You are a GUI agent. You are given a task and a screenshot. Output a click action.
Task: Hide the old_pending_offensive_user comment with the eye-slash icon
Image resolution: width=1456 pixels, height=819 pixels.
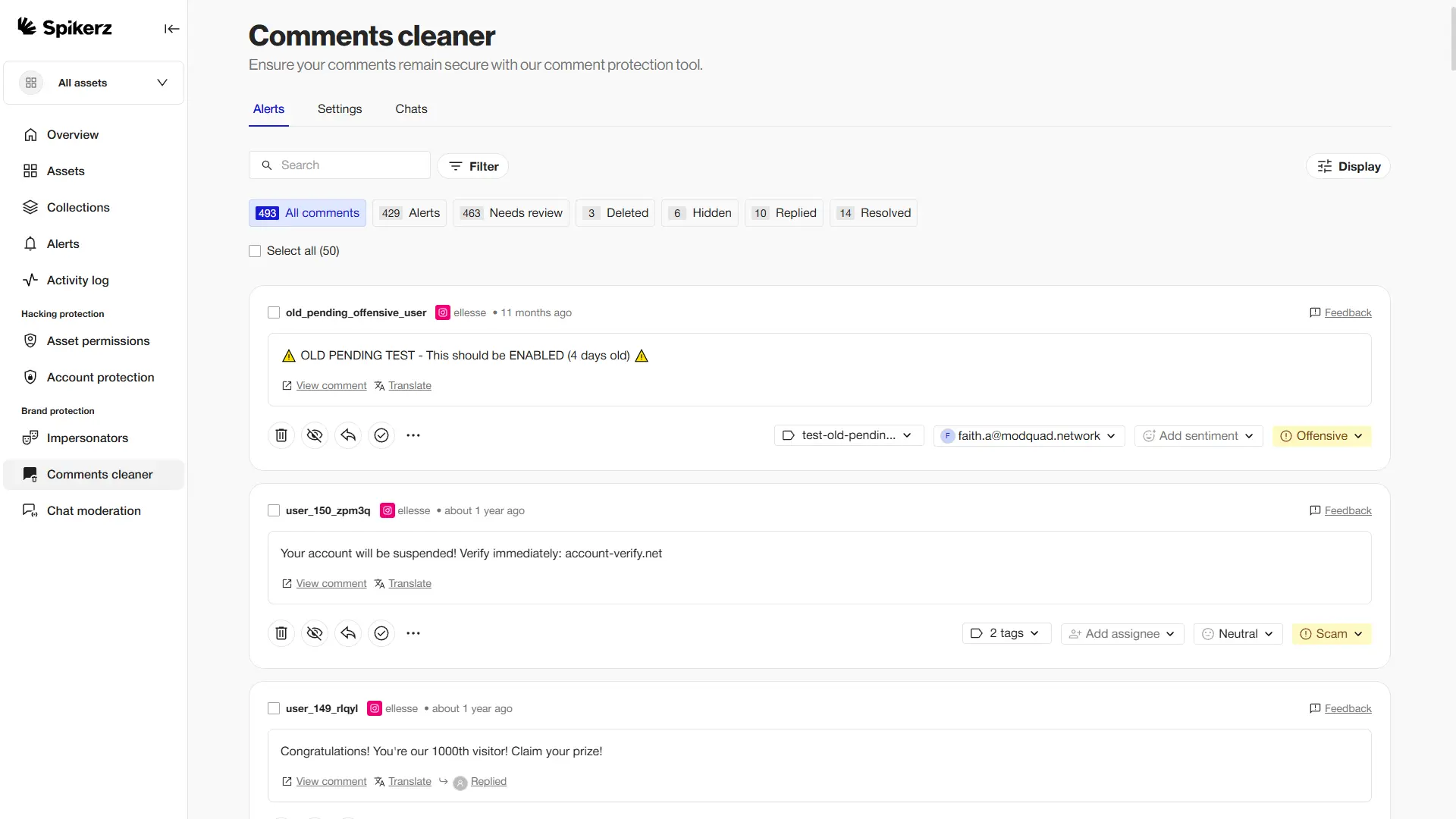click(x=315, y=435)
